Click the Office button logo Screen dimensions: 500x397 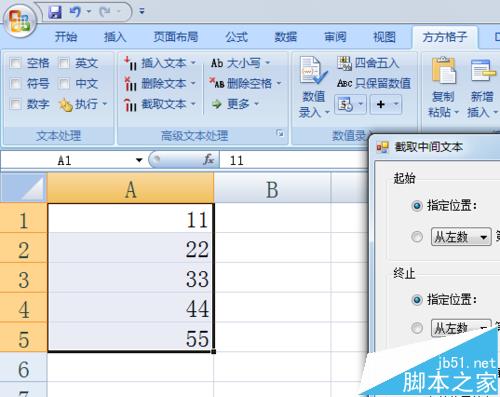19,21
